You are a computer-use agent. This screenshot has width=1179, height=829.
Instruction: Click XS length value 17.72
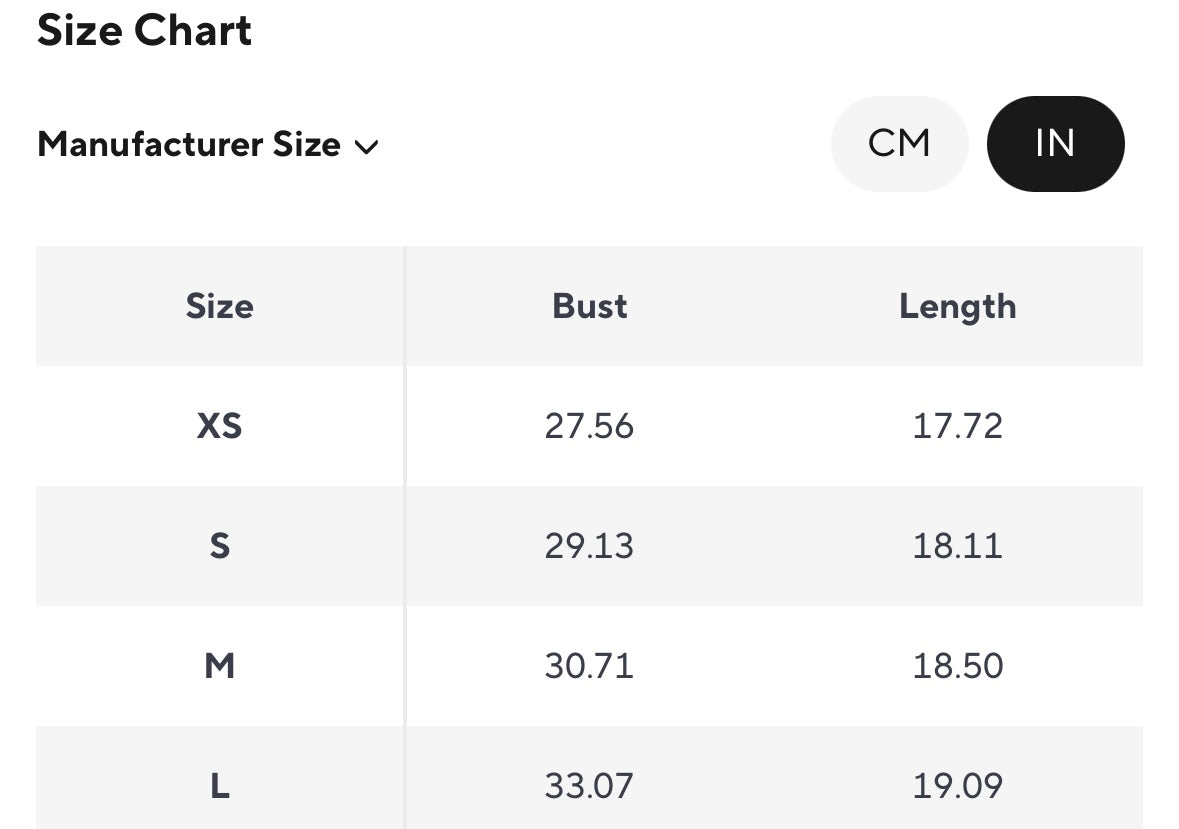click(x=957, y=427)
